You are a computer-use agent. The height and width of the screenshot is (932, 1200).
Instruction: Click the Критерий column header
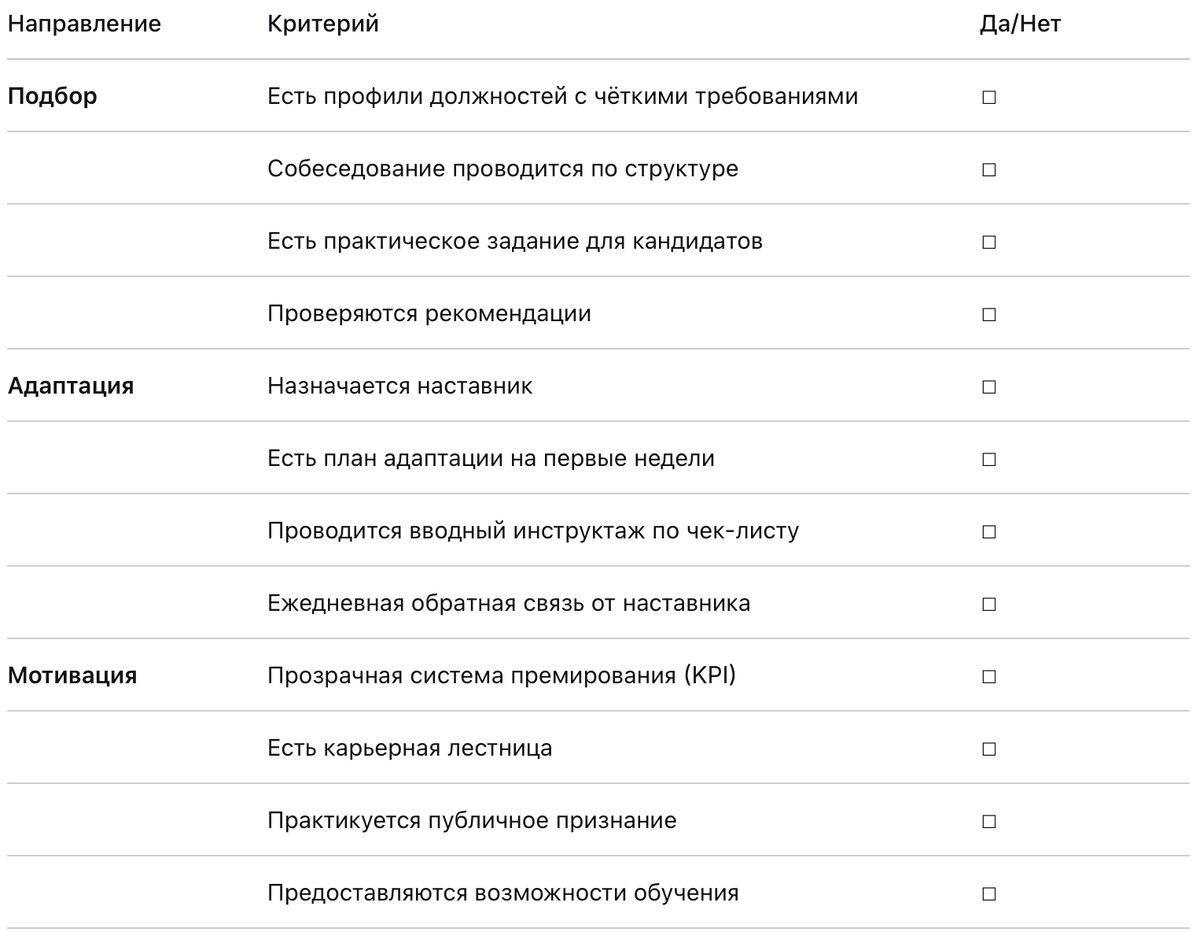[x=323, y=25]
